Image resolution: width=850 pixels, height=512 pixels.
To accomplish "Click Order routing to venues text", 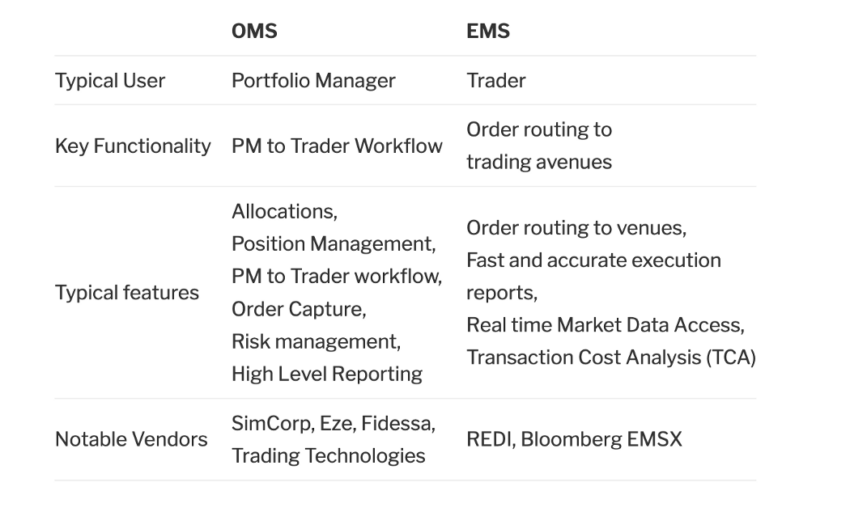I will coord(576,227).
